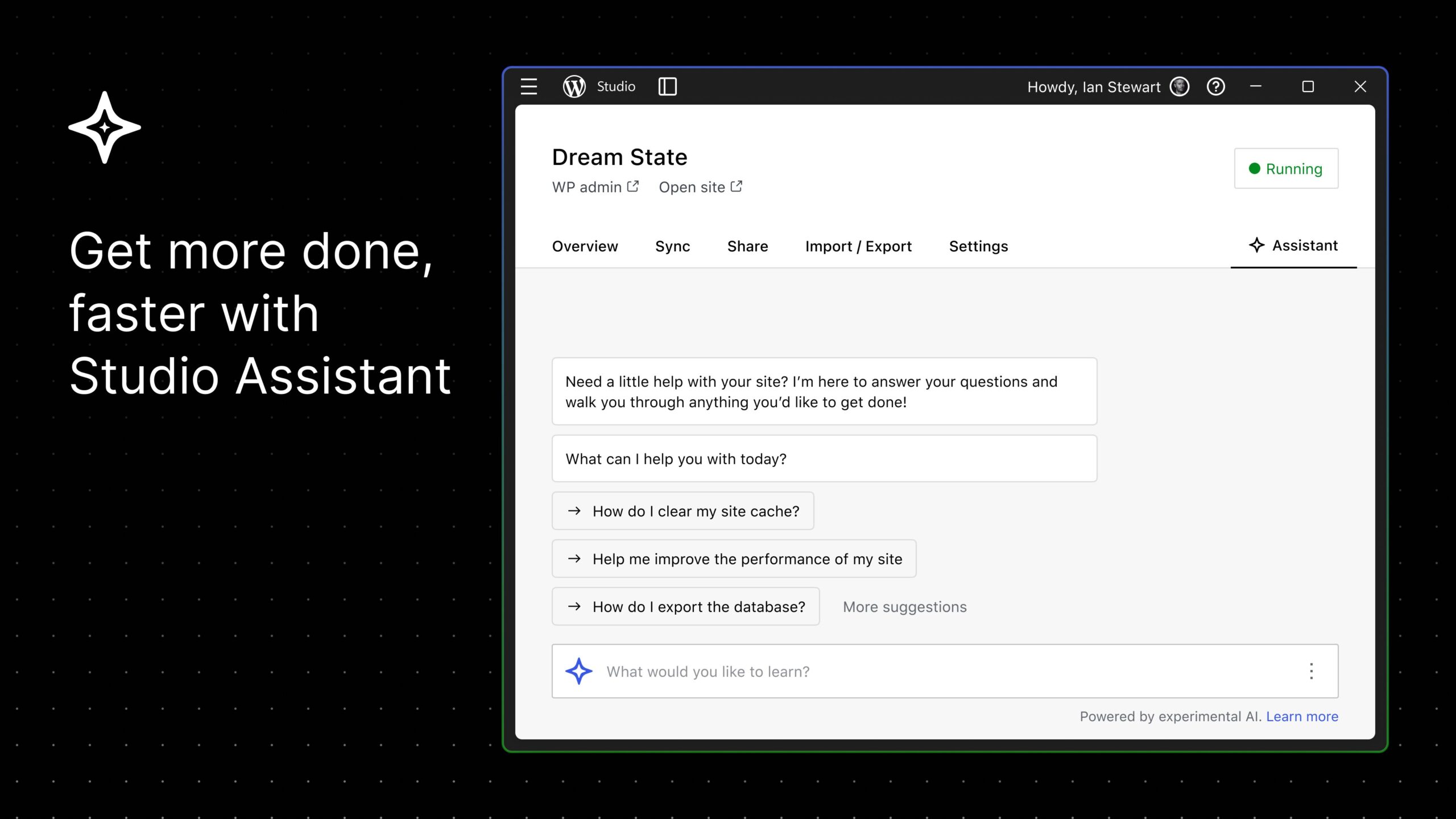Choose 'How do I export the database?' suggestion

click(685, 606)
